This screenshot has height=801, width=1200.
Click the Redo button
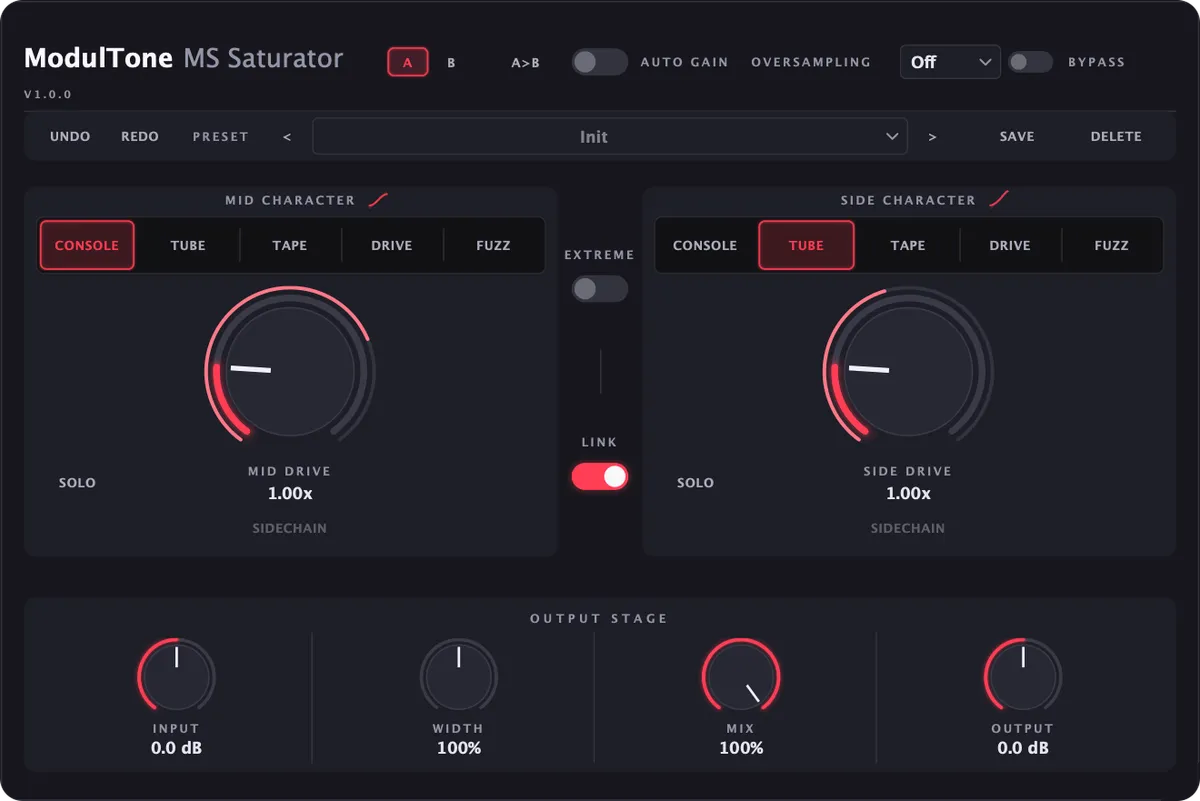[140, 137]
